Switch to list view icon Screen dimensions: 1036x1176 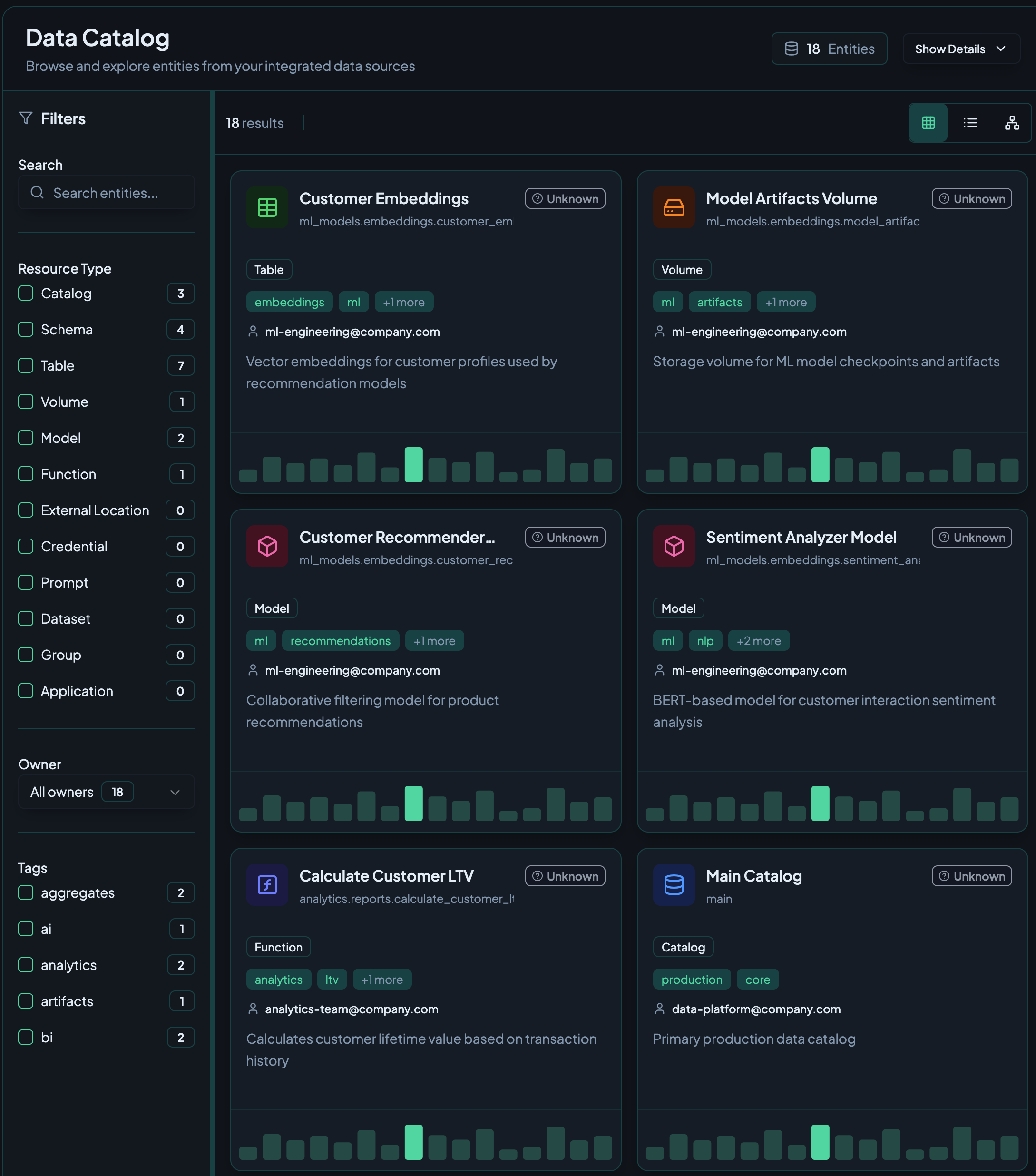click(x=970, y=123)
